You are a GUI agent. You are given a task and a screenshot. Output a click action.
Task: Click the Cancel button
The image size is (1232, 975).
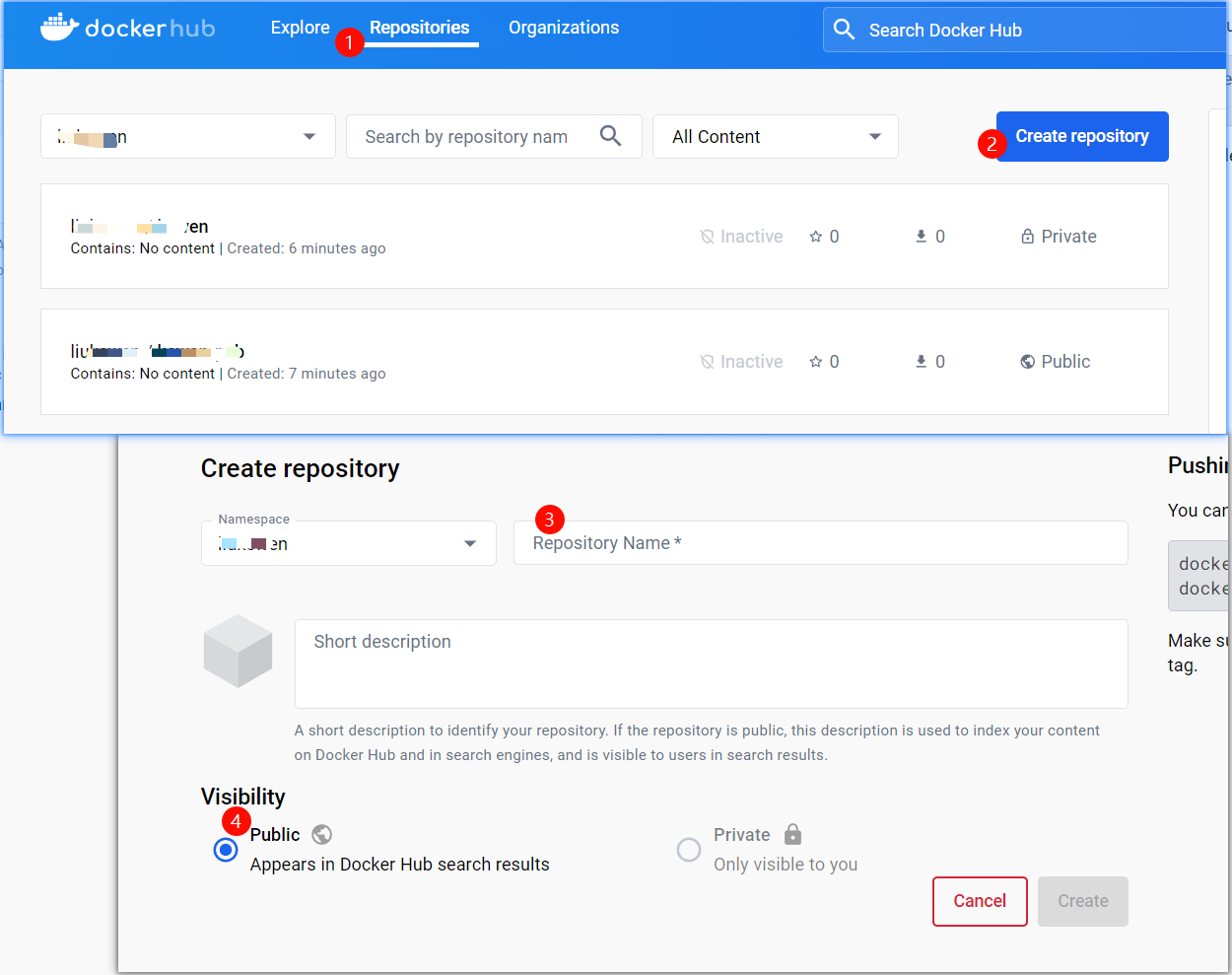click(980, 901)
